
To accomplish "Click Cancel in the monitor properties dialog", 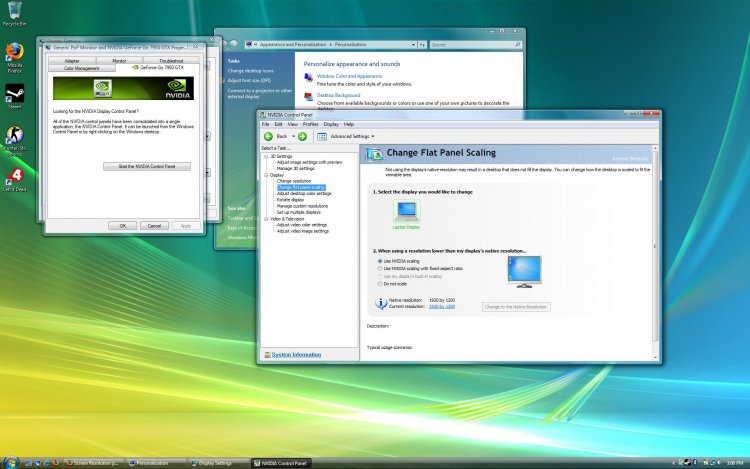I will [x=154, y=226].
